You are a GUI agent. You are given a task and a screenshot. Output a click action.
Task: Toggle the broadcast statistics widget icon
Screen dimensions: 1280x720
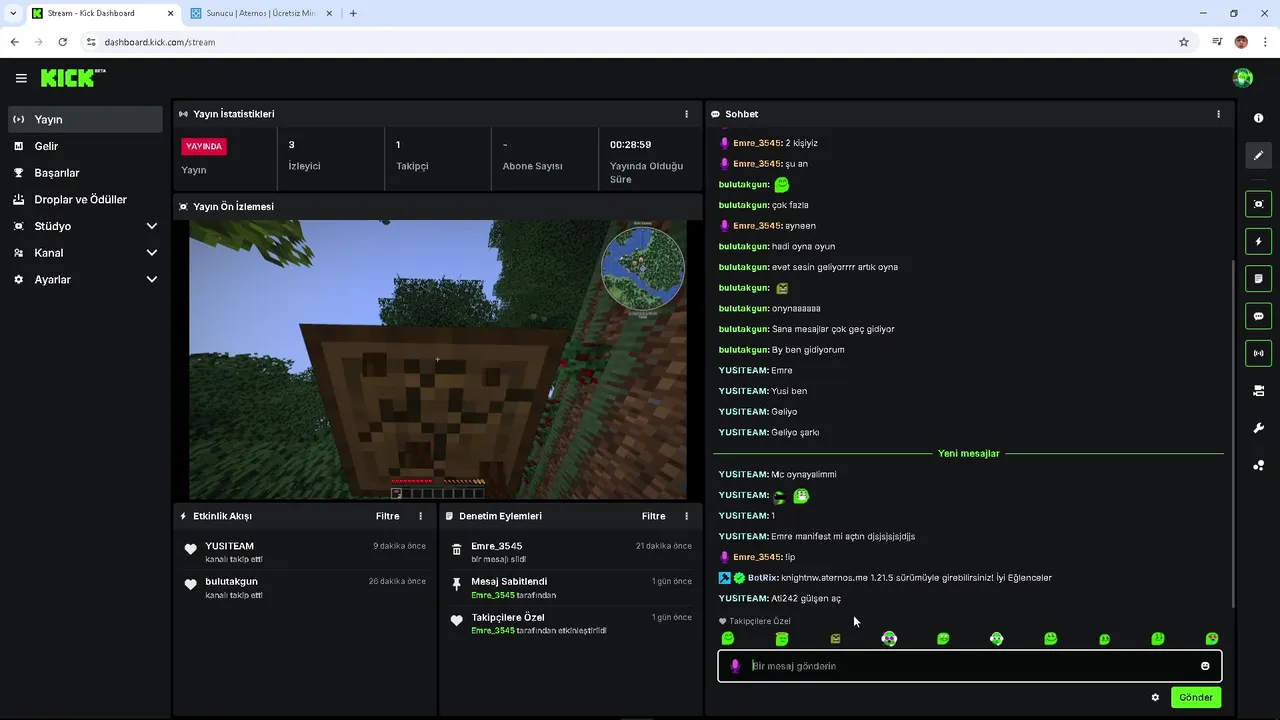[x=1258, y=353]
